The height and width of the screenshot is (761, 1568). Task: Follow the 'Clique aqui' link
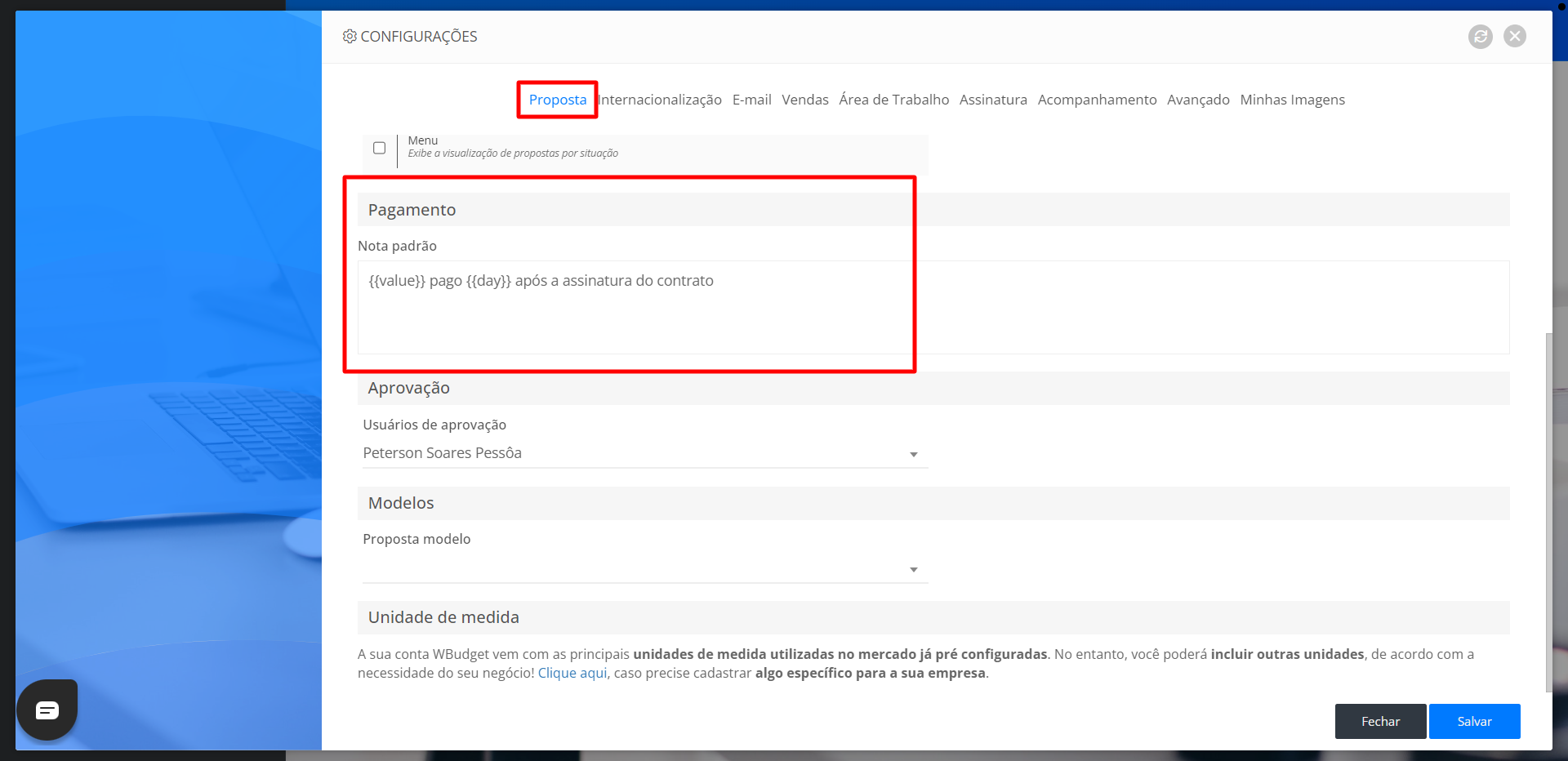[572, 673]
